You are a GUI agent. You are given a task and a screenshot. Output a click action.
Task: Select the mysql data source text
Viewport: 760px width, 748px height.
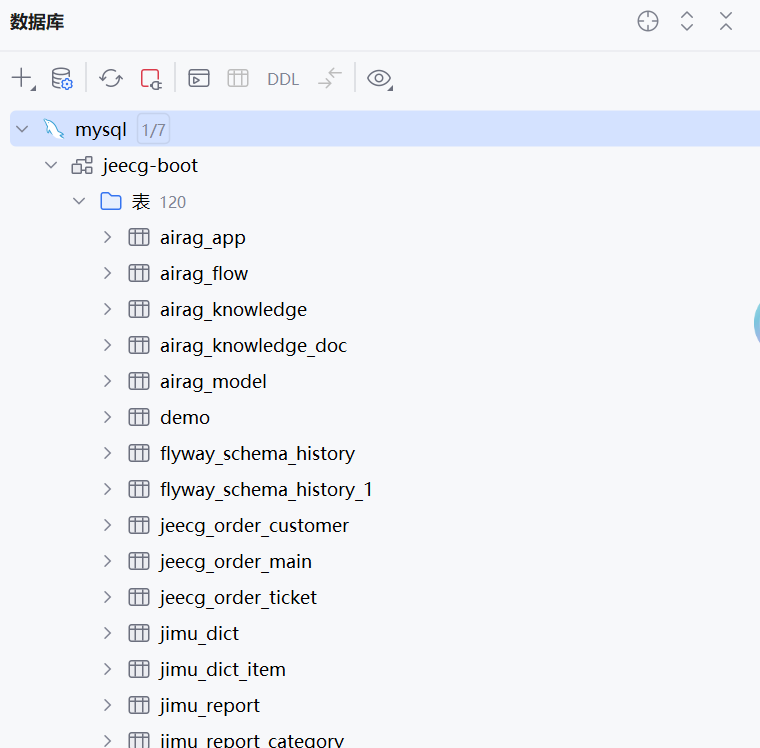101,130
